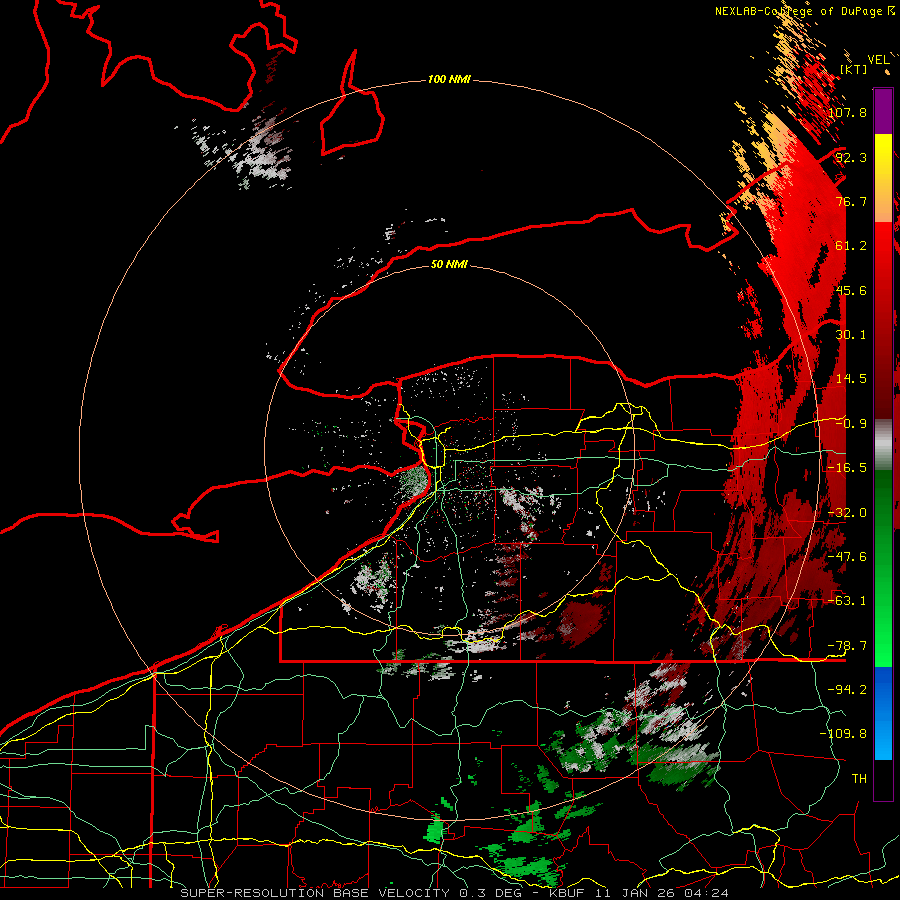Screen dimensions: 900x900
Task: Click the TH legend label
Action: pyautogui.click(x=859, y=779)
